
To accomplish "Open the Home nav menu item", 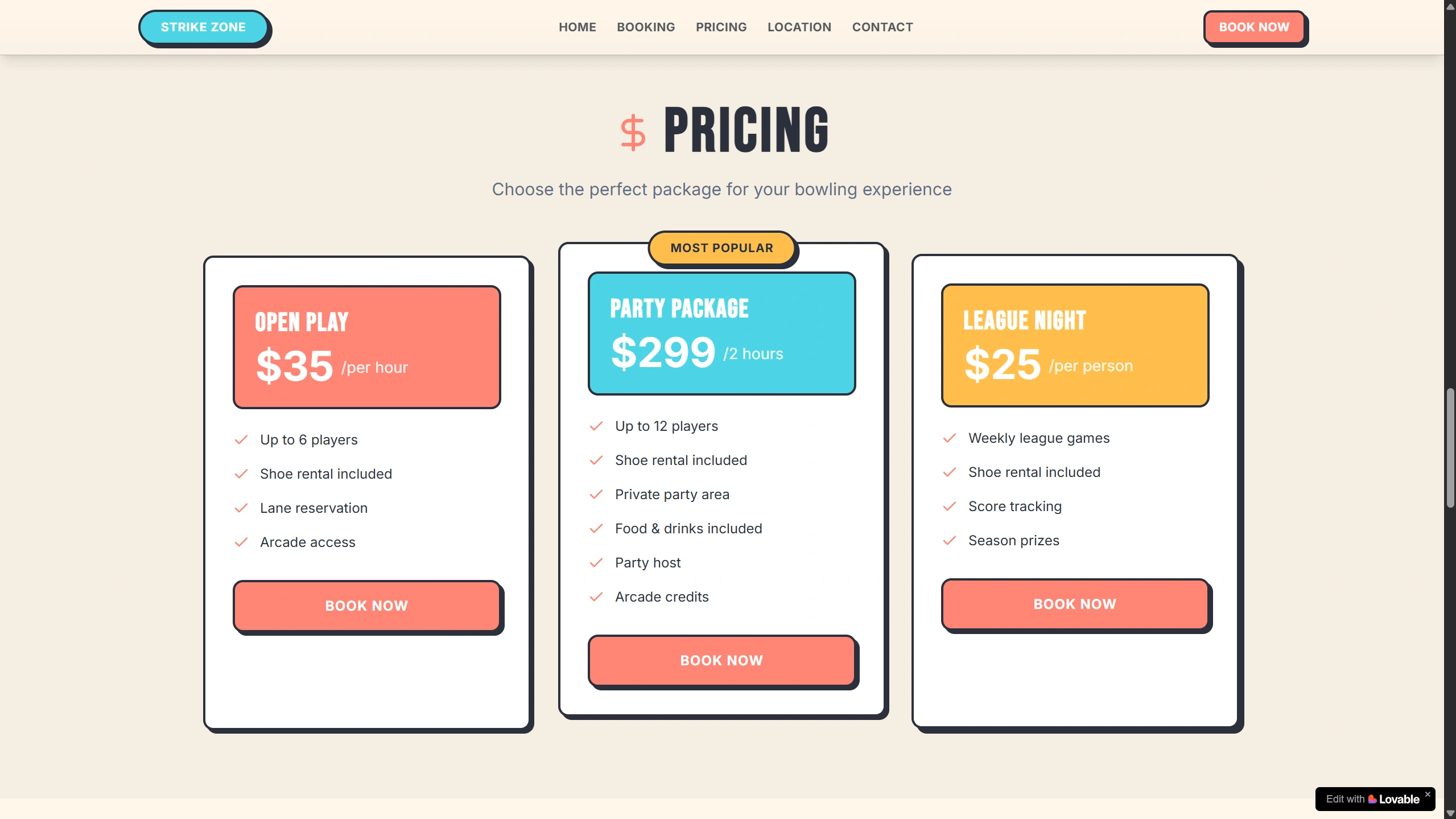I will 577,27.
